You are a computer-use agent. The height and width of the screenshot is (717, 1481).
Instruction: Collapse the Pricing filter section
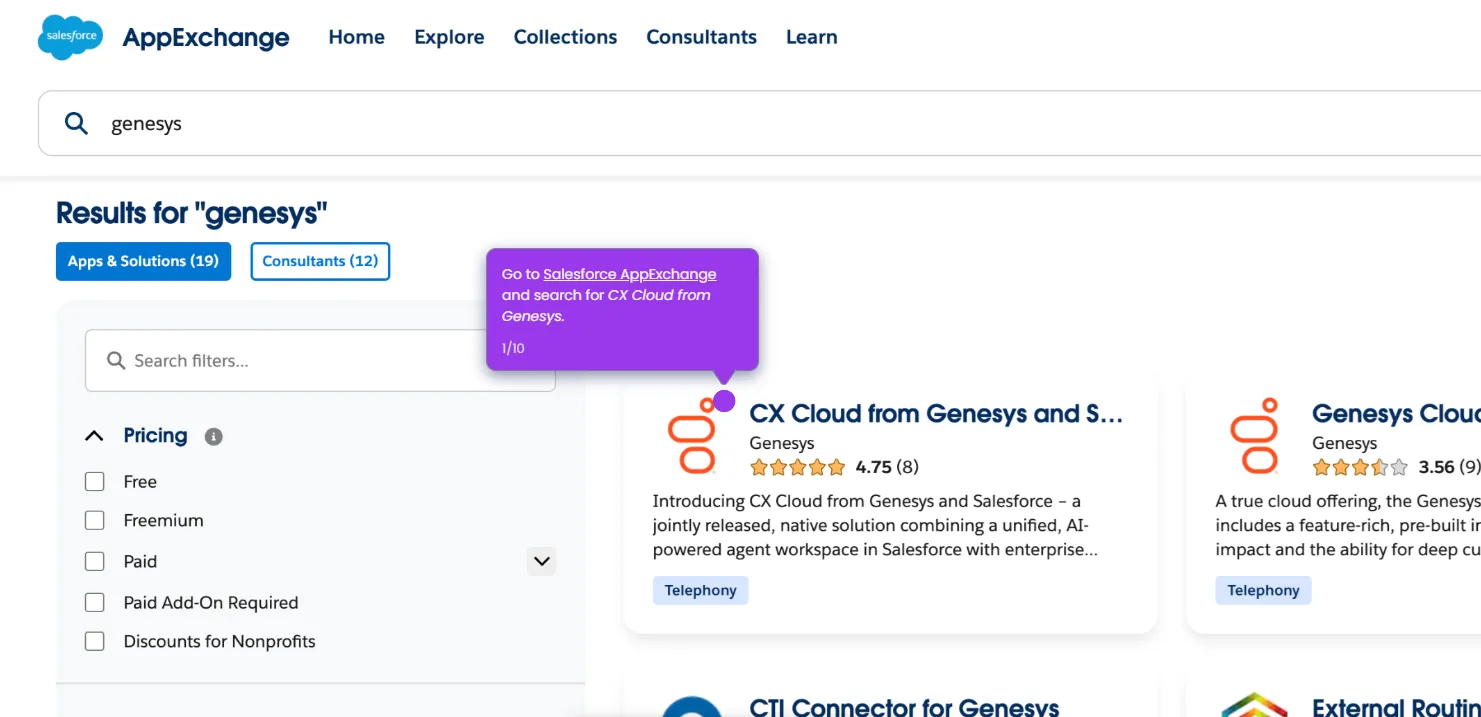[94, 436]
